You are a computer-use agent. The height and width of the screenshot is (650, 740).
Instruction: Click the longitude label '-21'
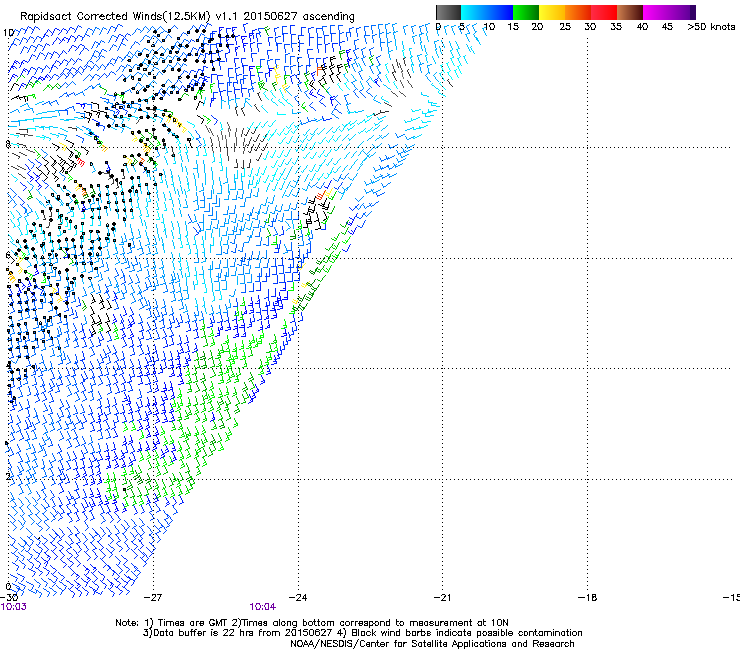pyautogui.click(x=442, y=598)
